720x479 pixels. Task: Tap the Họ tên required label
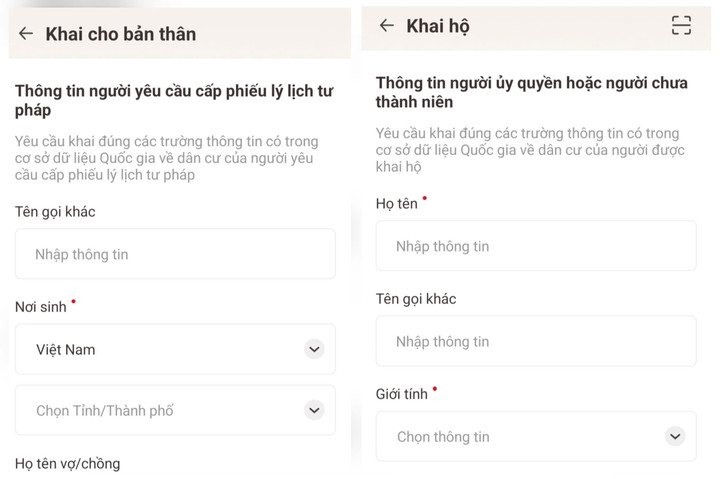coord(396,204)
